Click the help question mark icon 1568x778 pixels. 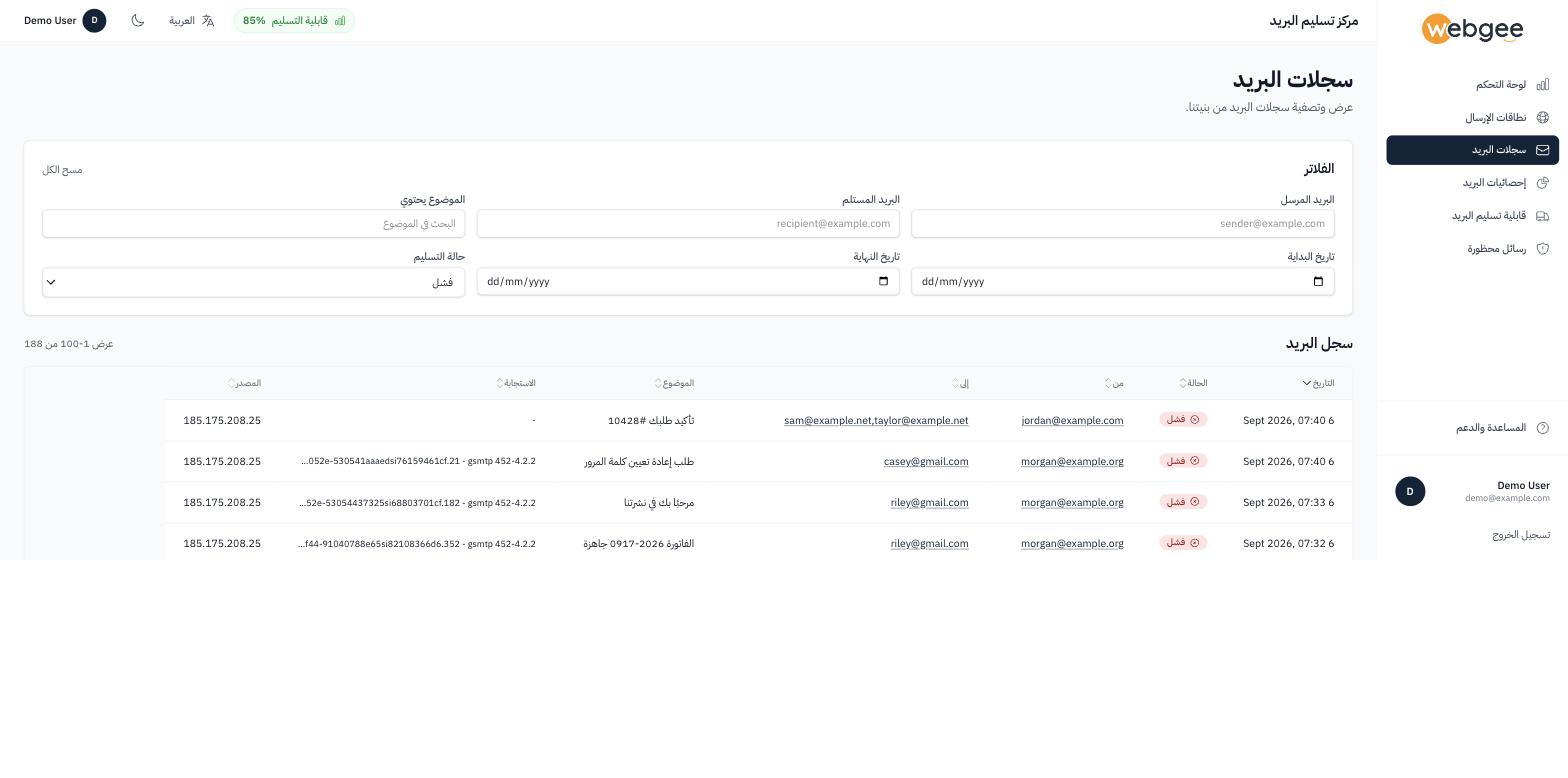click(1543, 428)
